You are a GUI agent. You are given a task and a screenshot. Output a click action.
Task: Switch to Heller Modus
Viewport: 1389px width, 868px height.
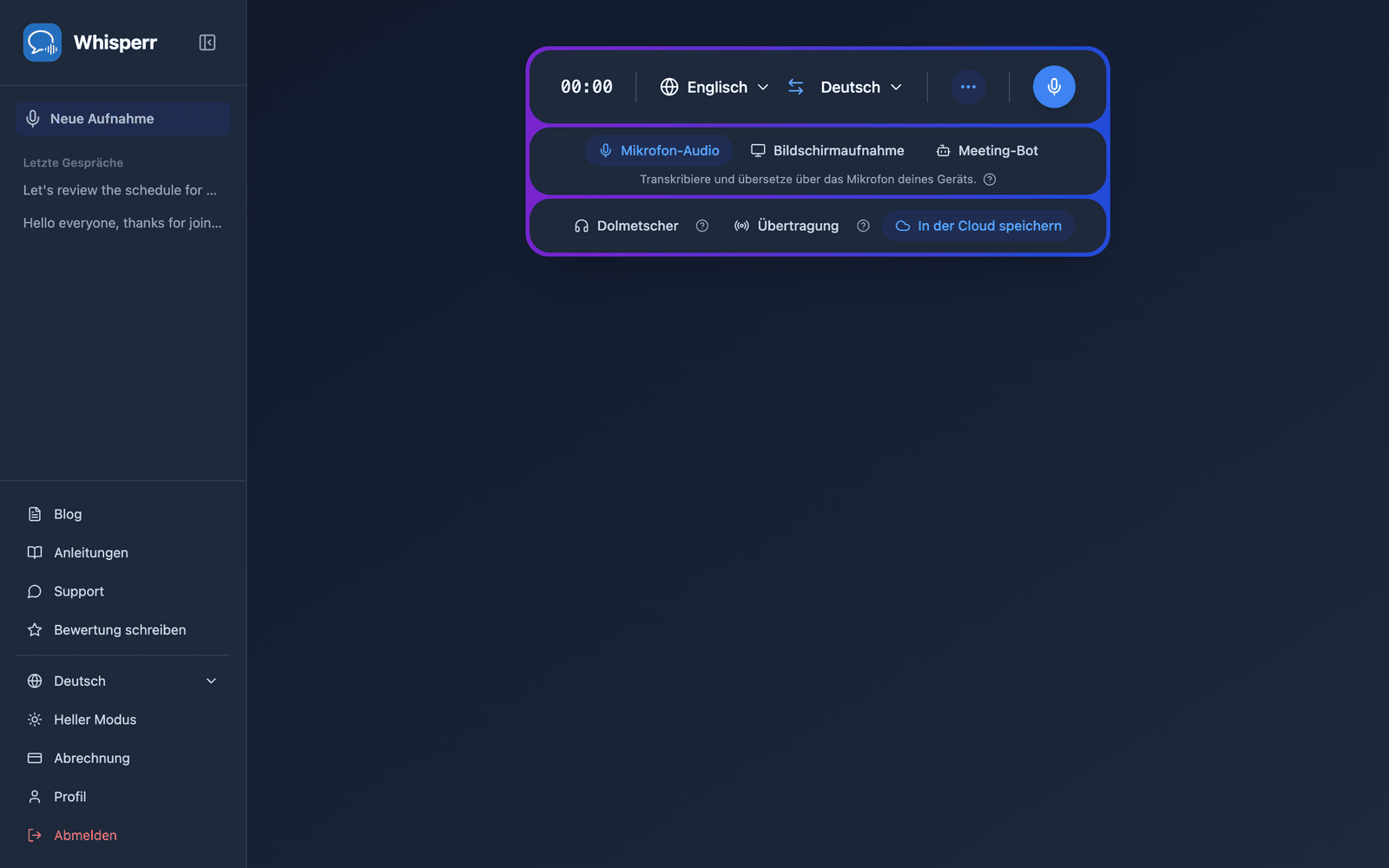pos(122,720)
